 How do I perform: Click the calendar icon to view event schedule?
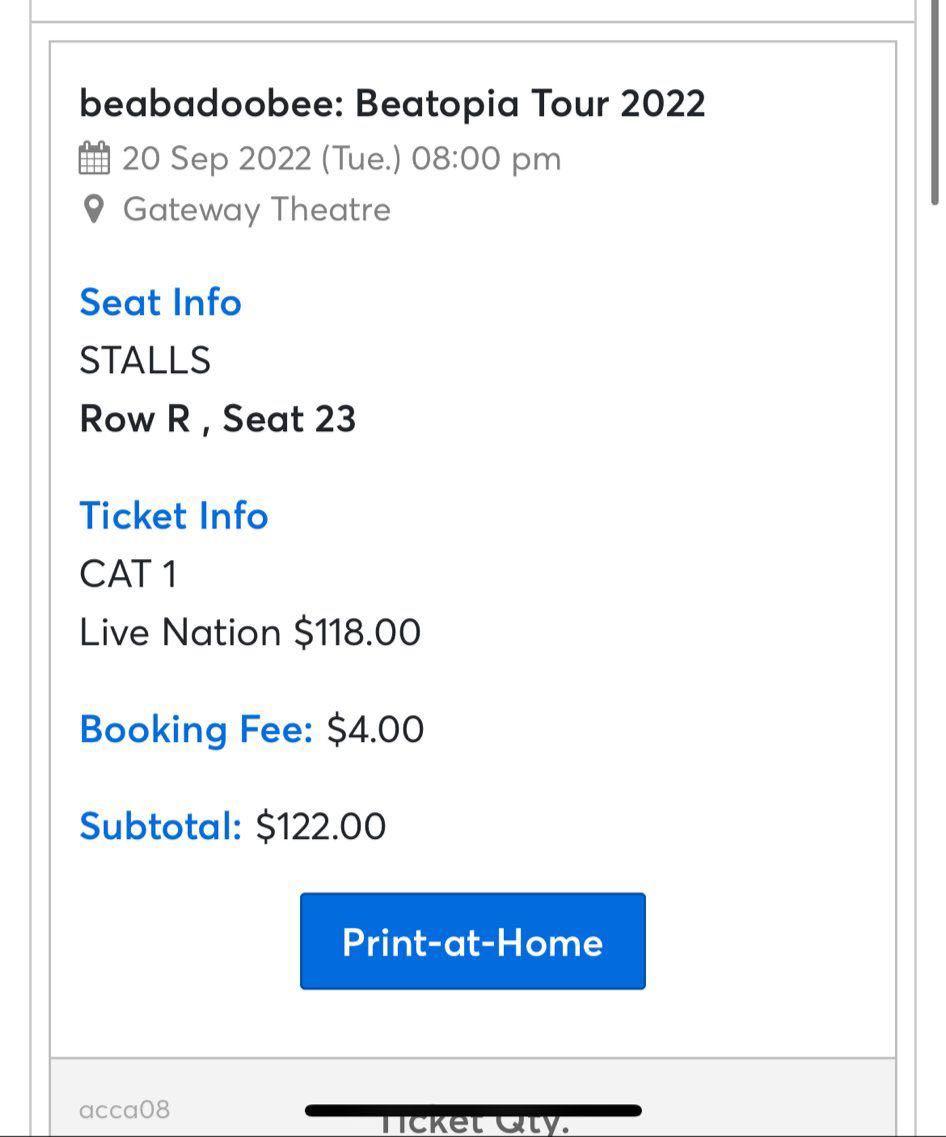click(x=96, y=157)
